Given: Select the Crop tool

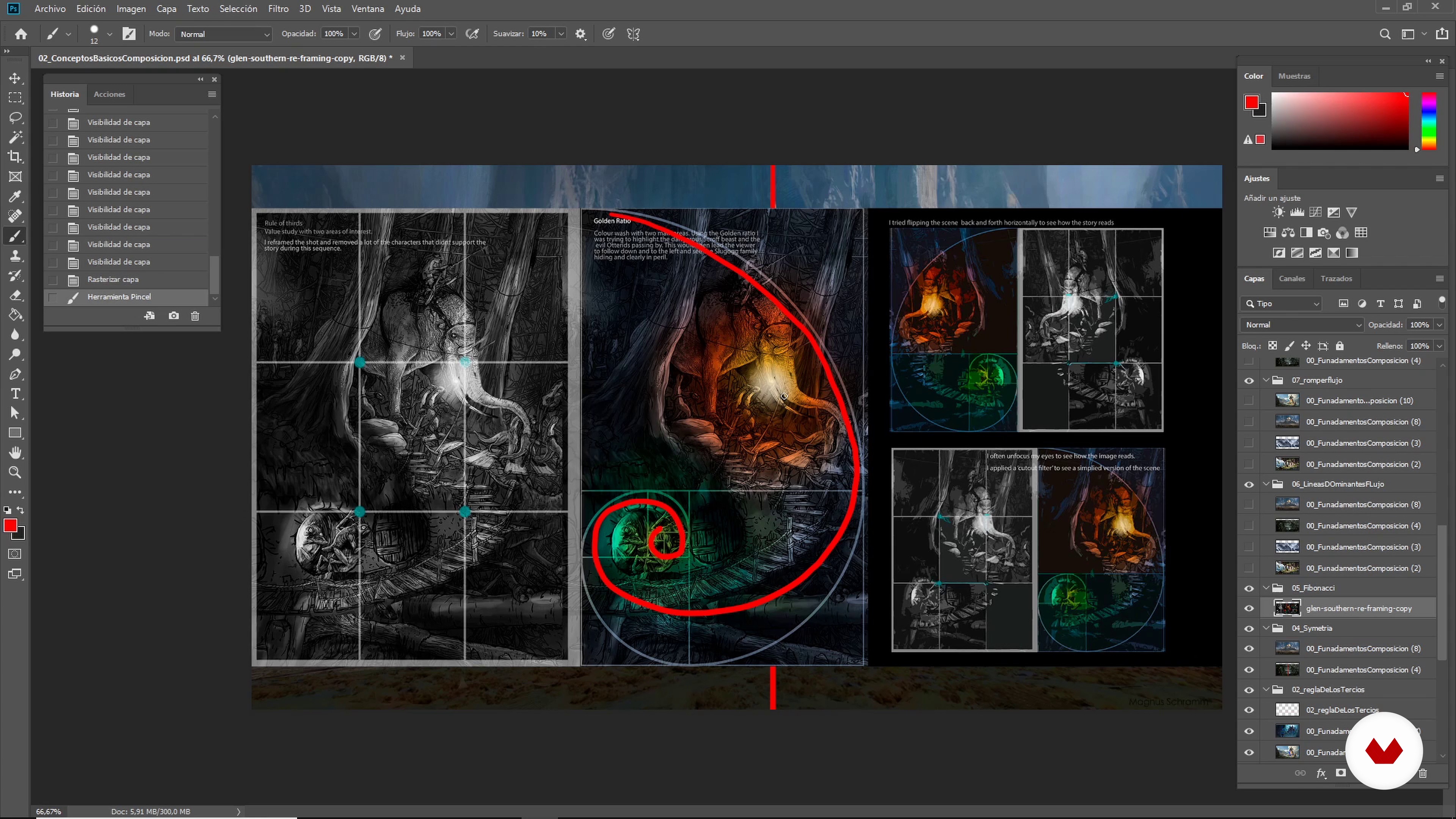Looking at the screenshot, I should [x=15, y=157].
